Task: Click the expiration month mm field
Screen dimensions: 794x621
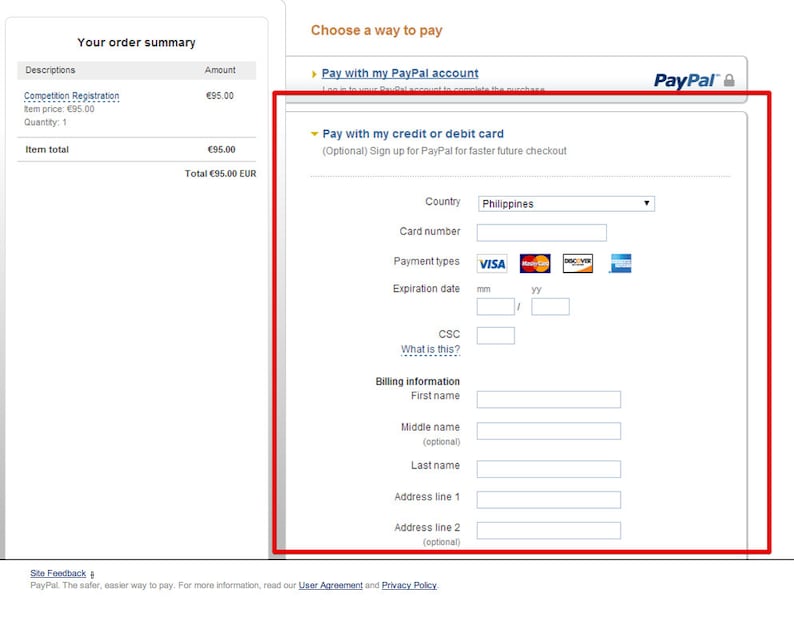Action: [496, 306]
